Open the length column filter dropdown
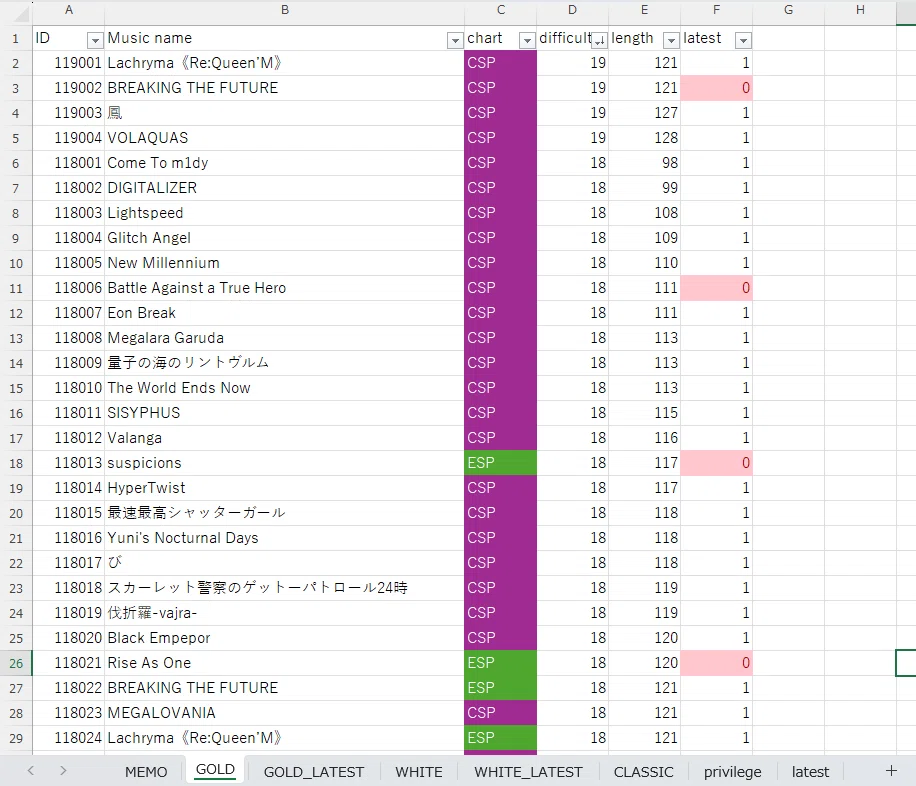The height and width of the screenshot is (786, 916). (671, 40)
